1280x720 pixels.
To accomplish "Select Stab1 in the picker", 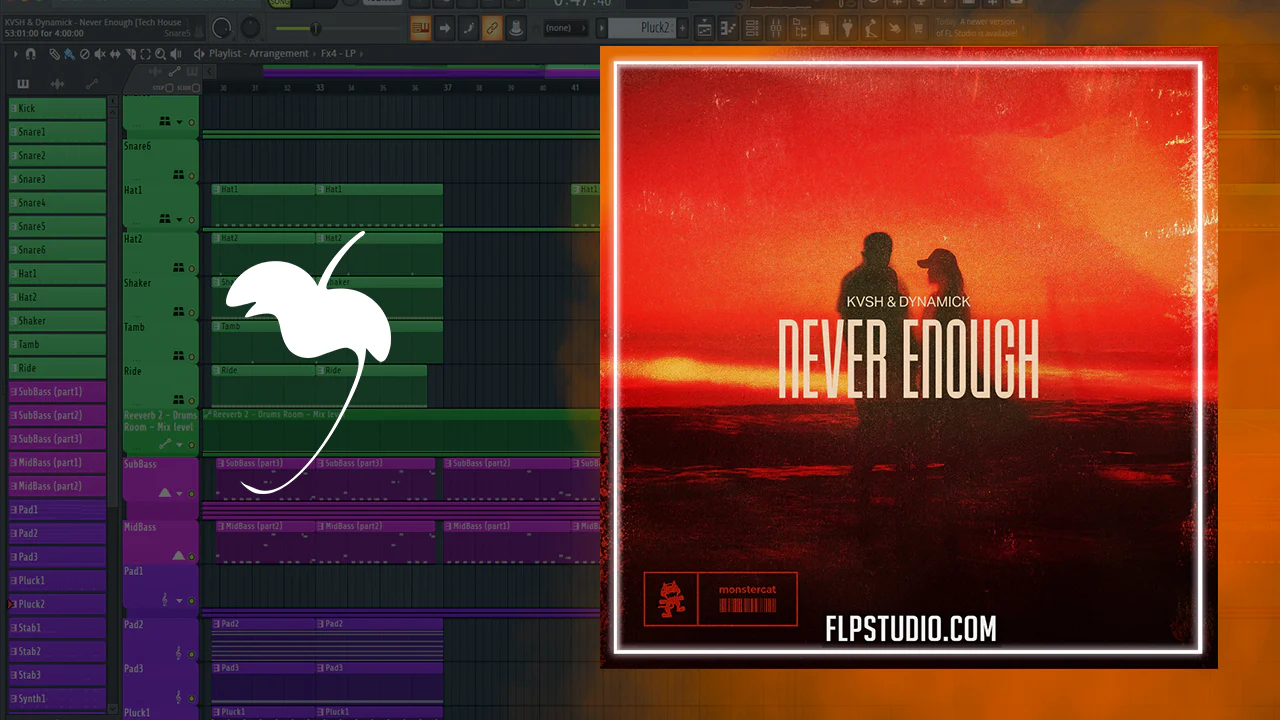I will pos(57,628).
